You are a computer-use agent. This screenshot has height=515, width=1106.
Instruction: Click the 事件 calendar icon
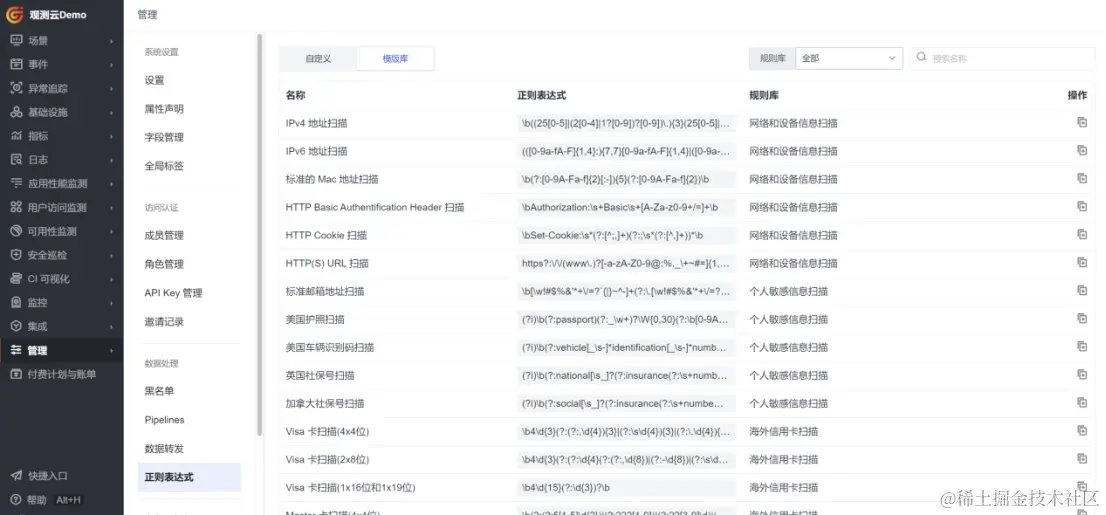pos(17,64)
